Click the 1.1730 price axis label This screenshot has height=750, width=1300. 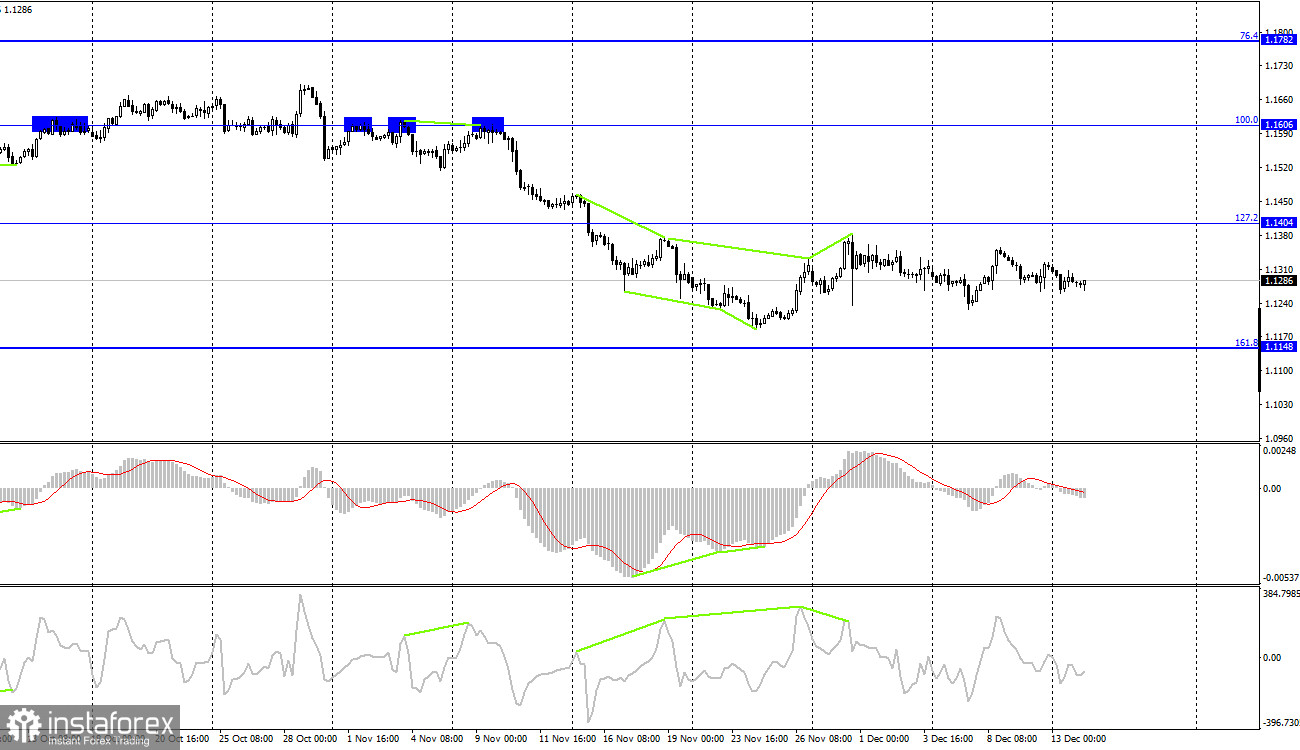1280,66
